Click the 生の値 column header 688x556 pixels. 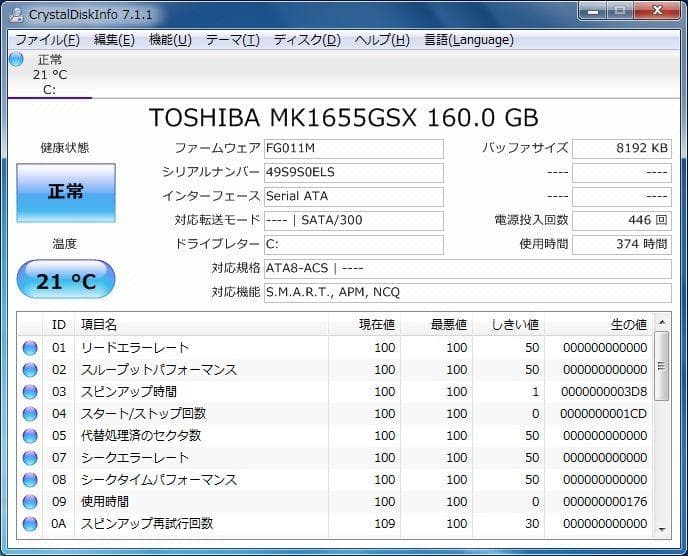(x=598, y=325)
